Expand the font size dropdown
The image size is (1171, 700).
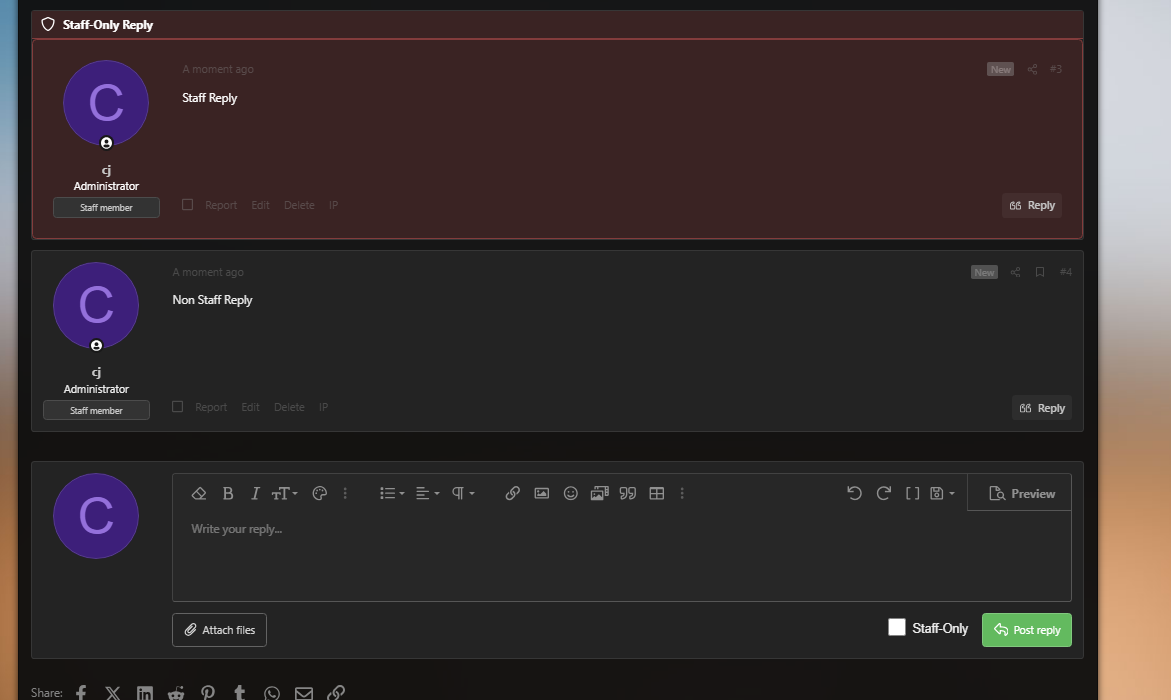coord(284,493)
